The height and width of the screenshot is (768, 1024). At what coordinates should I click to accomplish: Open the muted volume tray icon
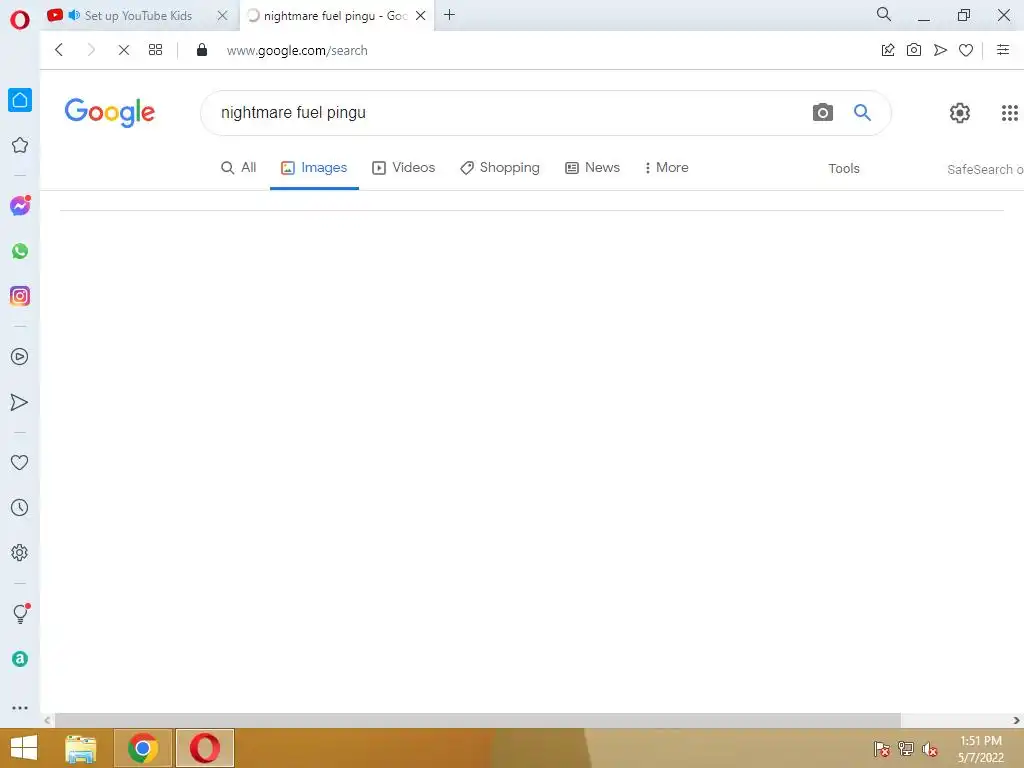click(929, 749)
